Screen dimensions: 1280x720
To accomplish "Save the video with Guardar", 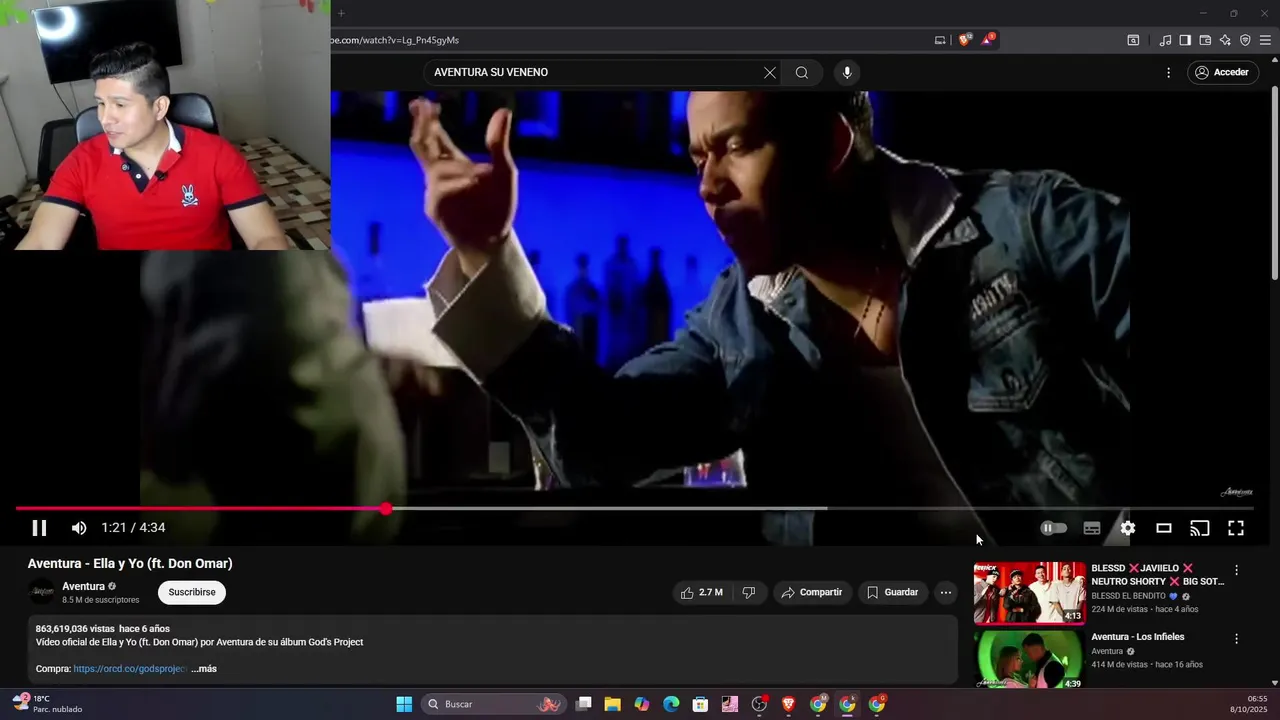I will click(892, 592).
